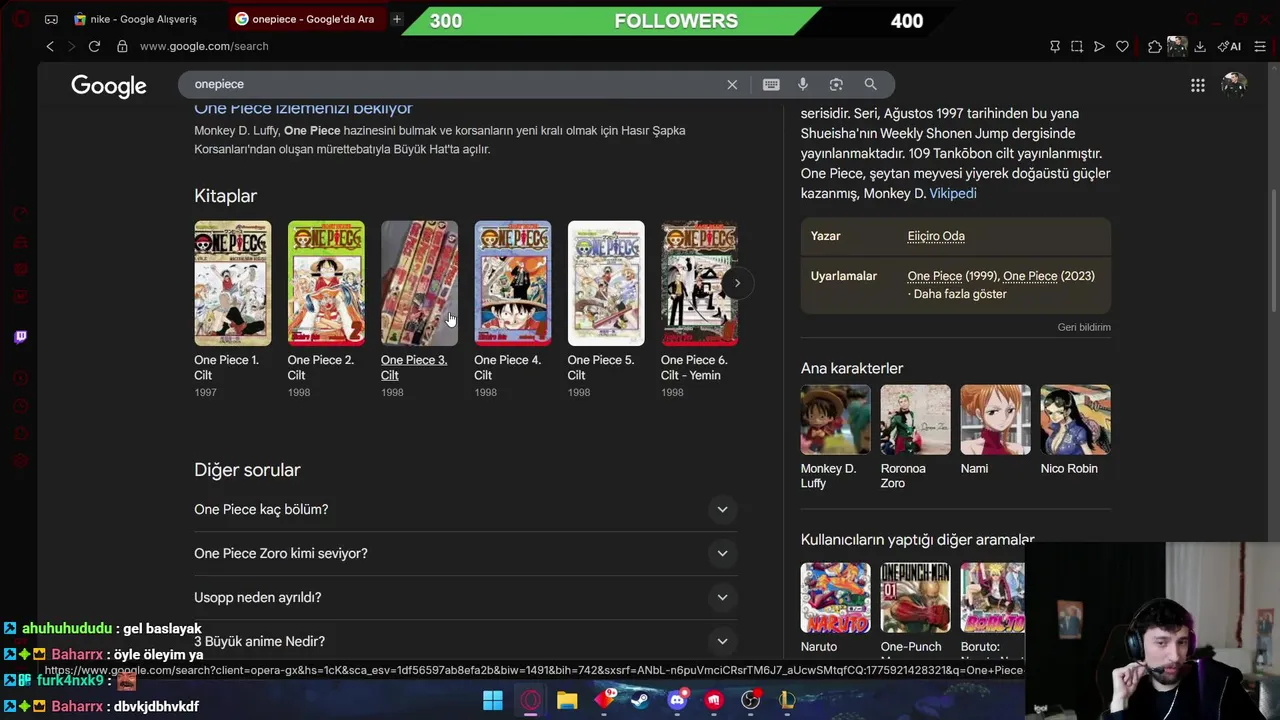Screen dimensions: 1280x720
Task: Open the Vikipedi link
Action: click(x=953, y=194)
